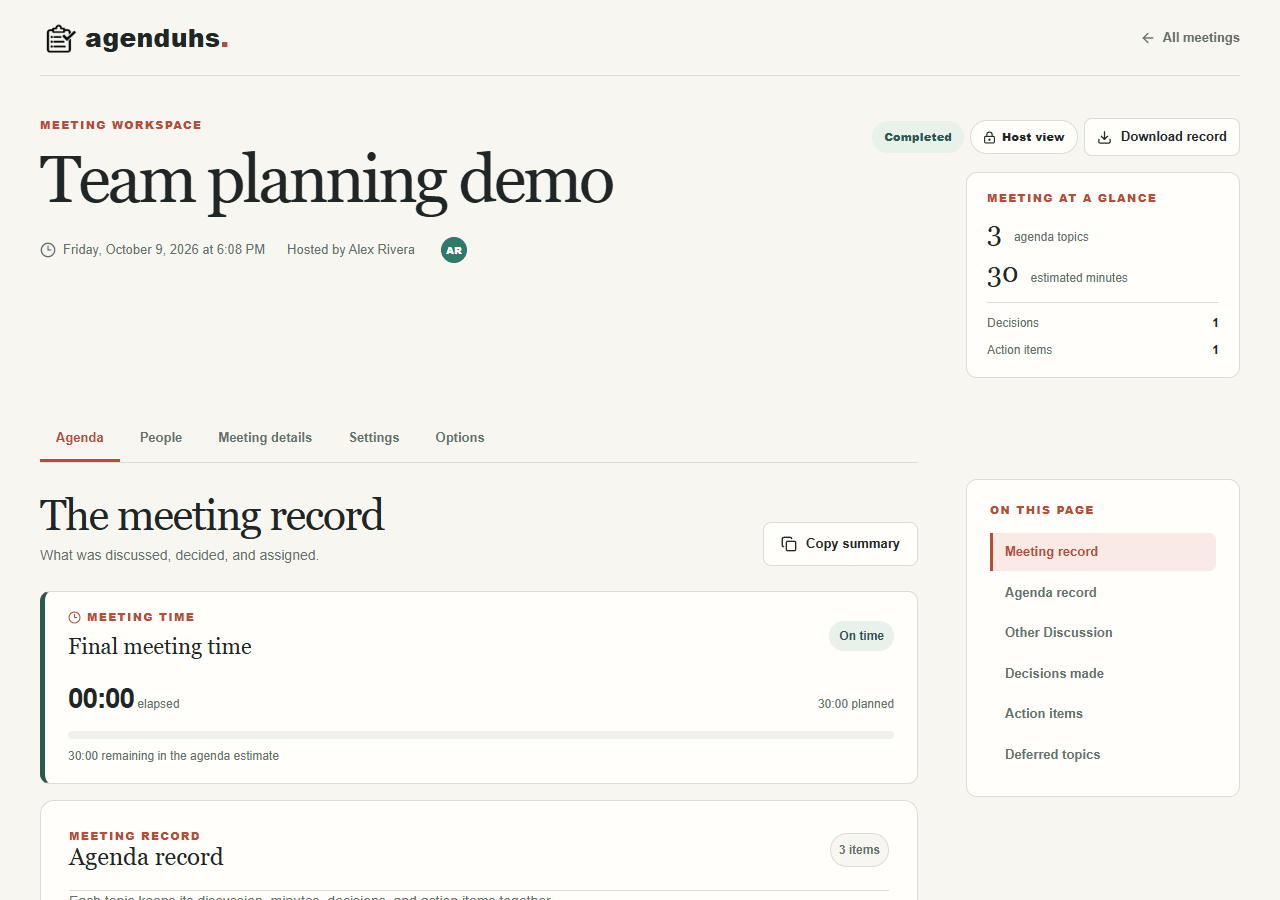
Task: Click the agenduhs brand name
Action: pos(157,39)
